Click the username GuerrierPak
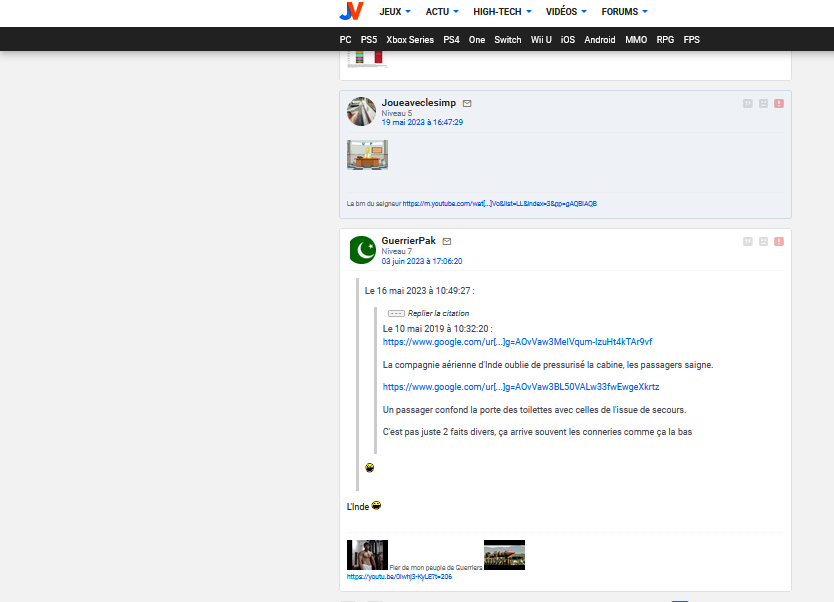Screen dimensions: 834x602 coord(408,241)
